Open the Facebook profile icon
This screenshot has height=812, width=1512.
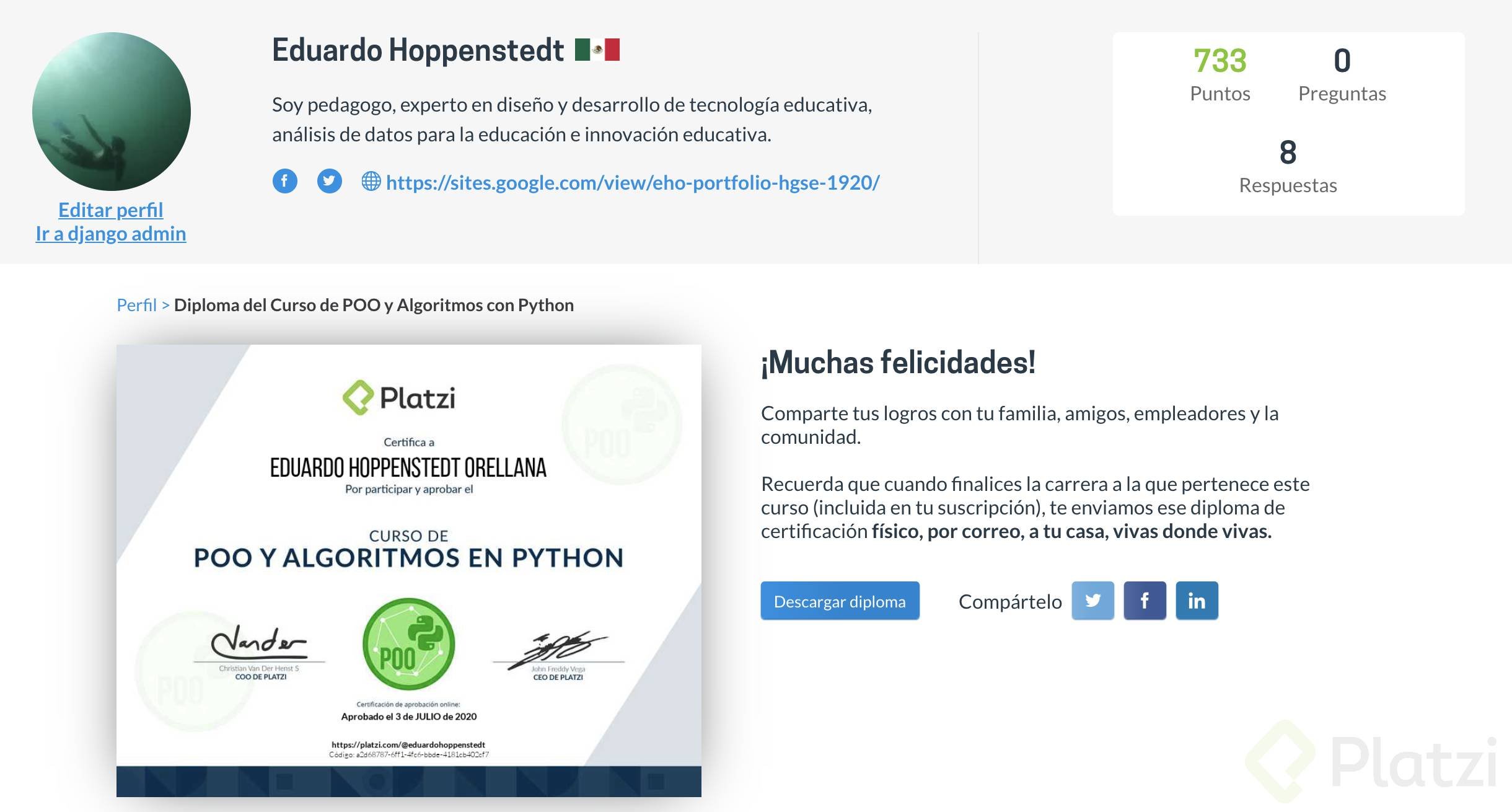(x=285, y=181)
